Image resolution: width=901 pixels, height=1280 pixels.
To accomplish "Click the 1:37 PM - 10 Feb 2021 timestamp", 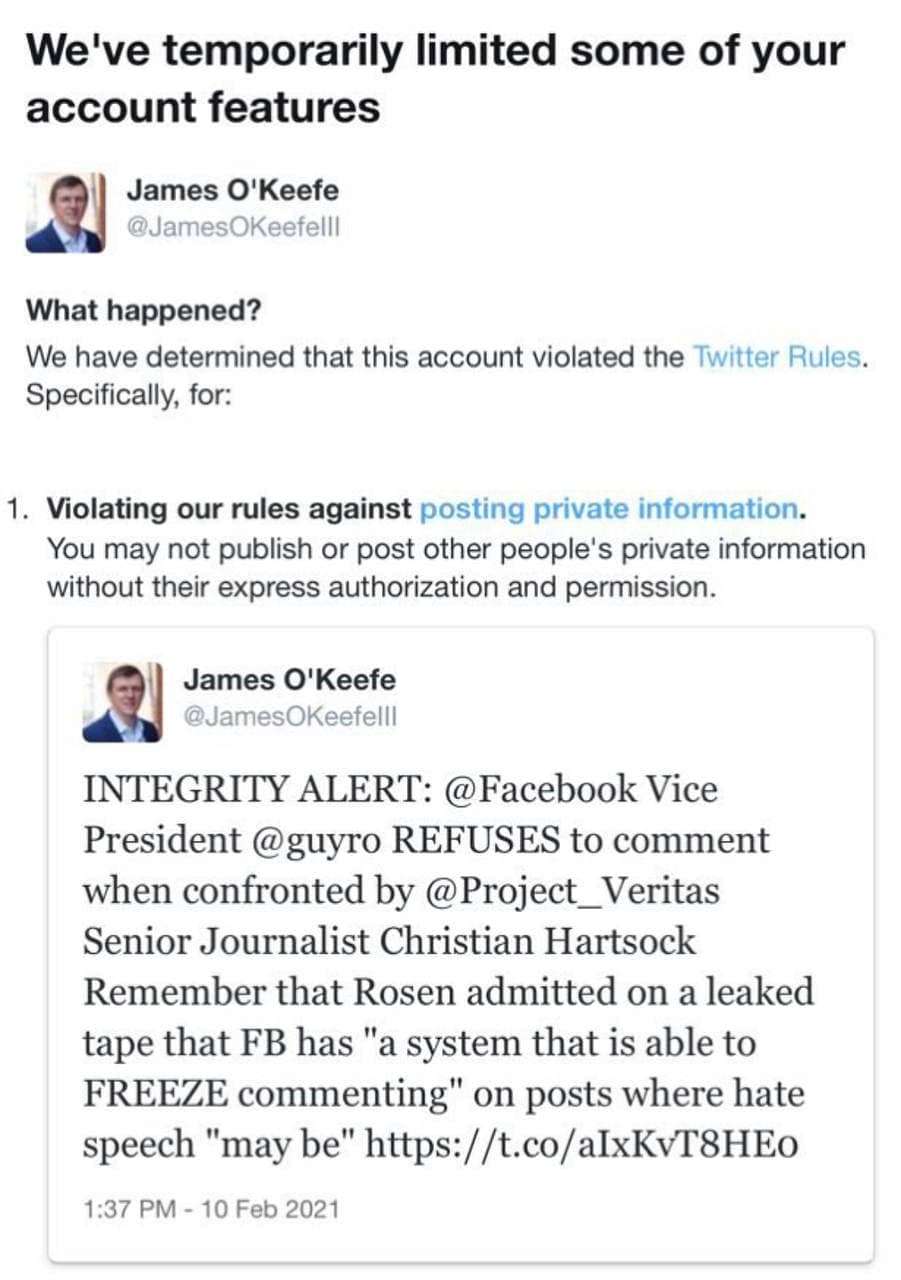I will 211,1209.
